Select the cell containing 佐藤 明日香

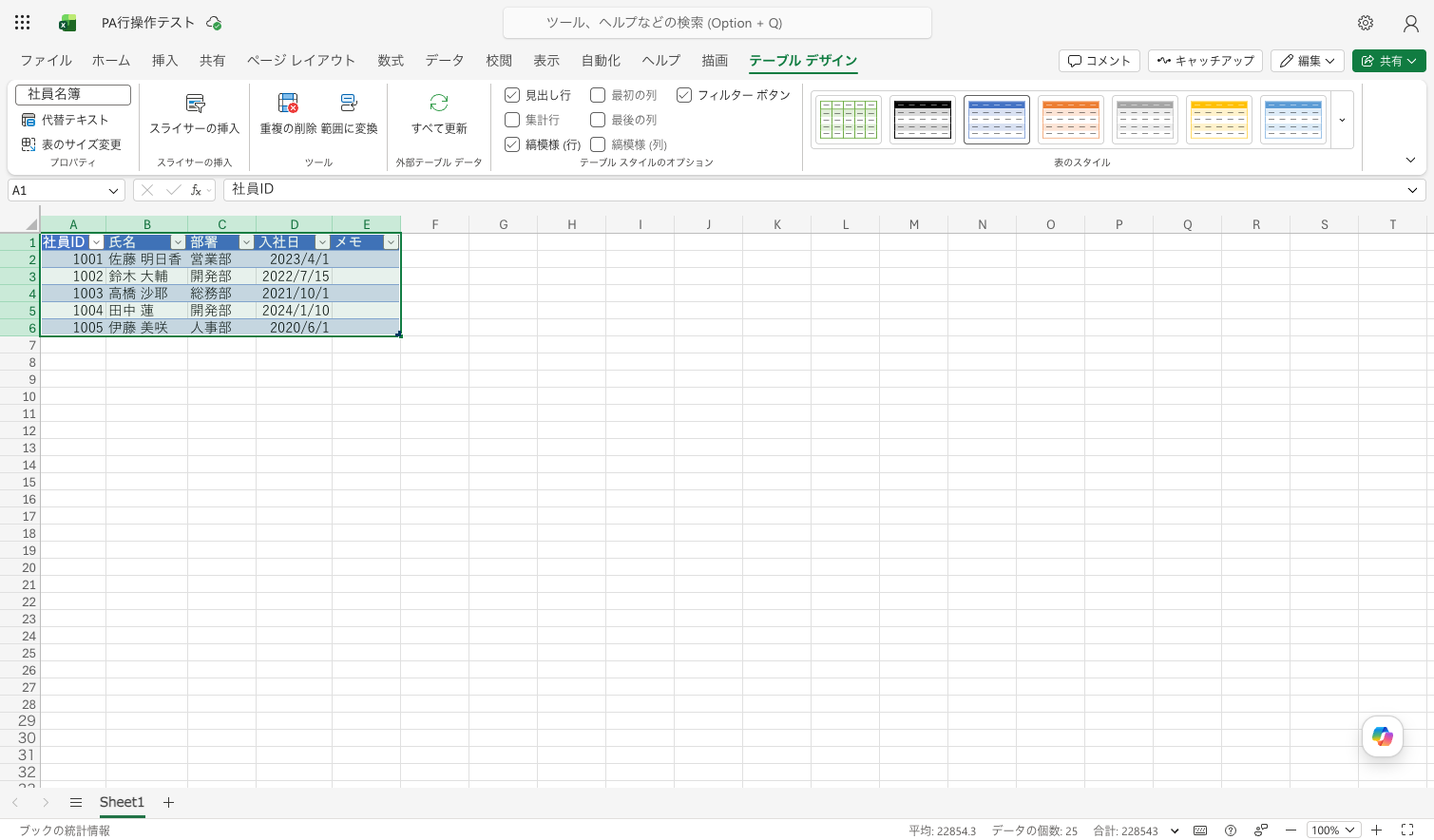pos(146,259)
